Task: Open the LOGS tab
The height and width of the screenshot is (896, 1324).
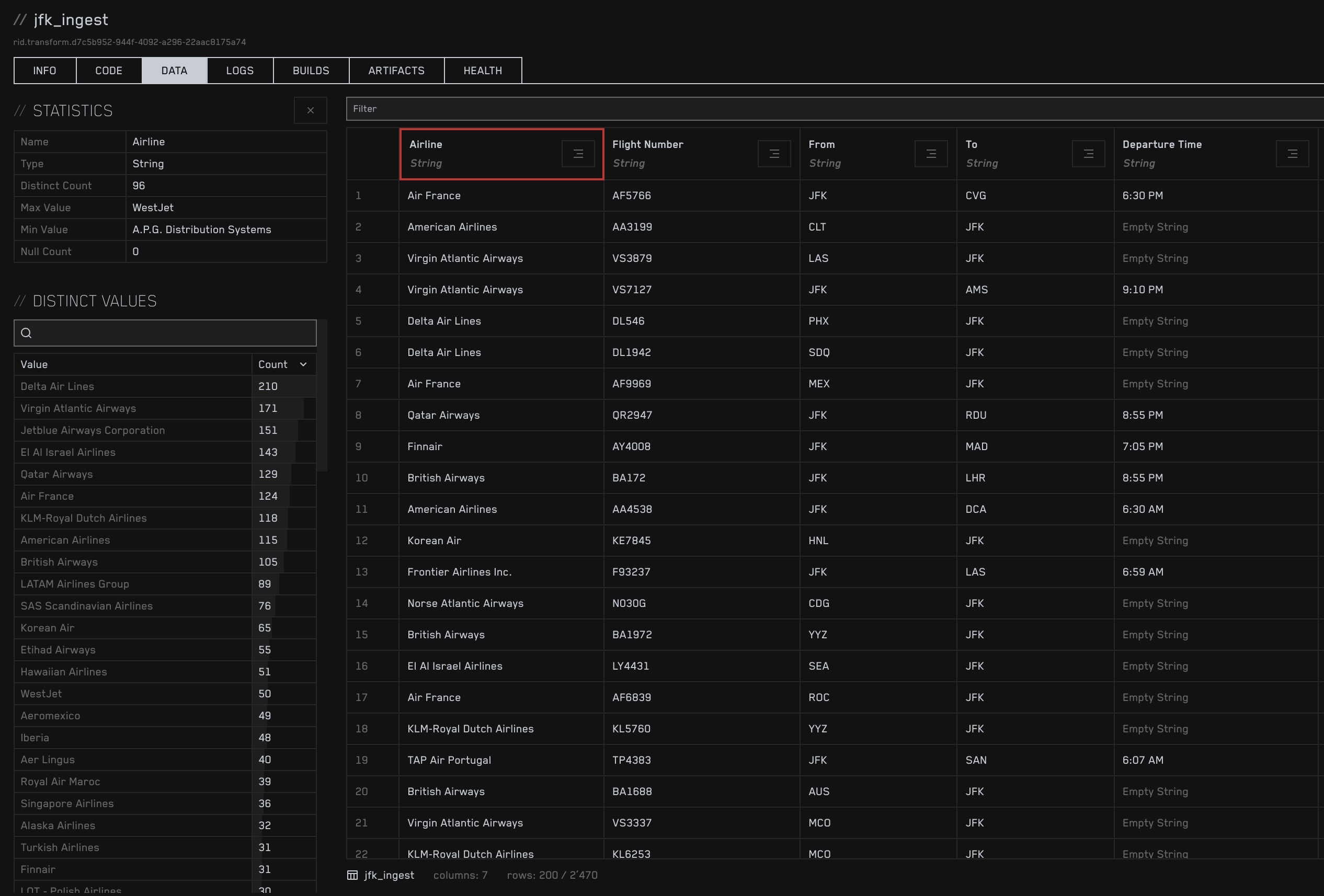Action: [240, 71]
